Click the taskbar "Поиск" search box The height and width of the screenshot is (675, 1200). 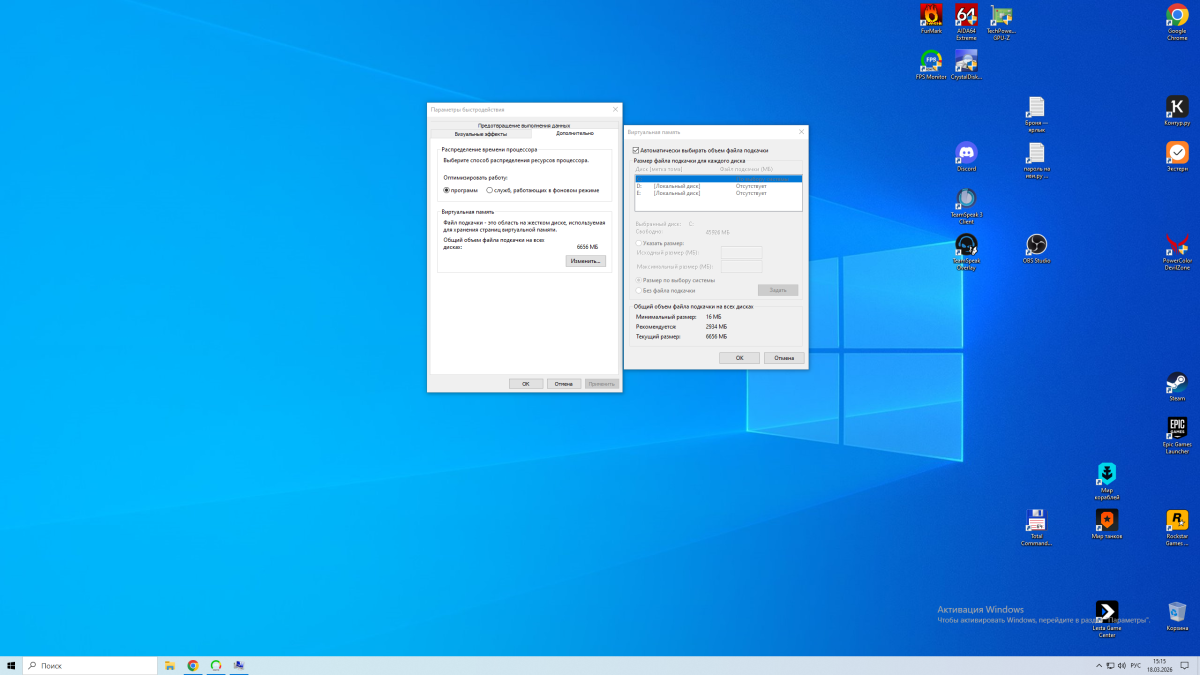90,665
